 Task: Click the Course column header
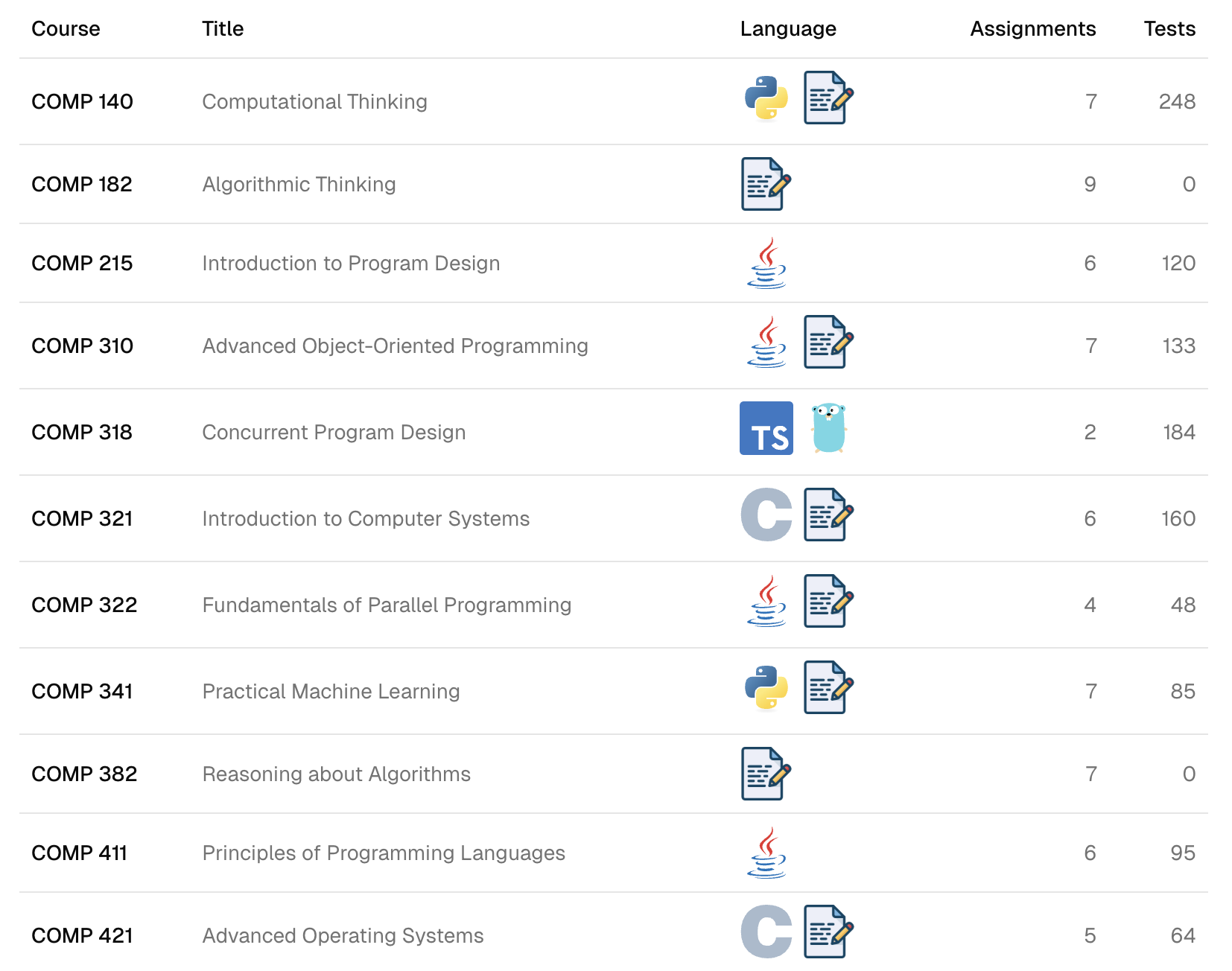(x=66, y=29)
